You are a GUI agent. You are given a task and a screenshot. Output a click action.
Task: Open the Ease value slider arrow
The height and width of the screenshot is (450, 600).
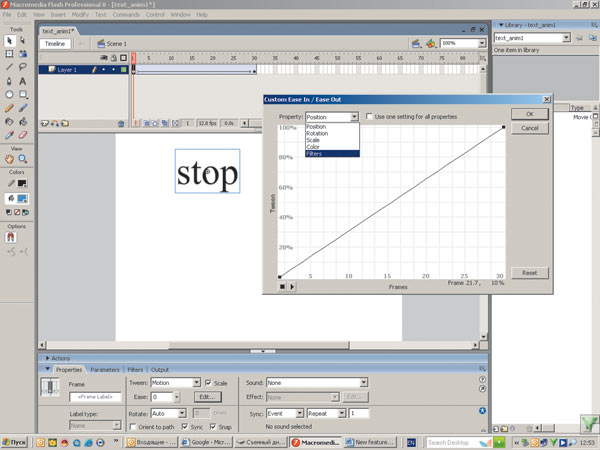[177, 397]
